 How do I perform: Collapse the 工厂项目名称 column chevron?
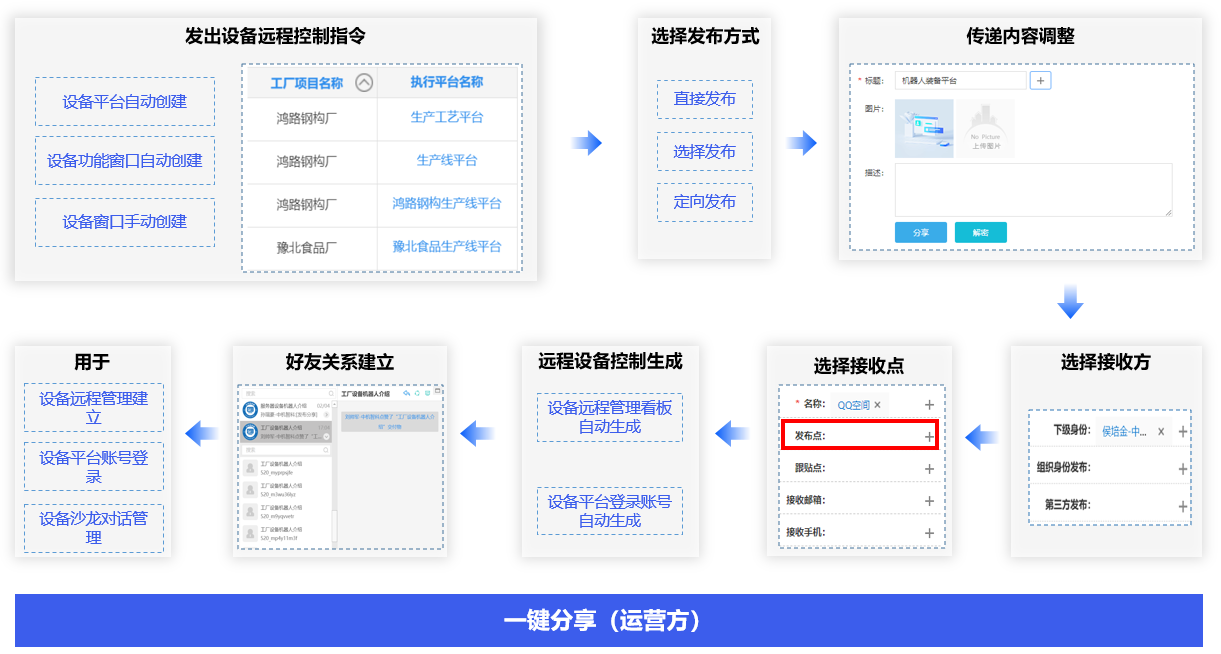tap(364, 83)
